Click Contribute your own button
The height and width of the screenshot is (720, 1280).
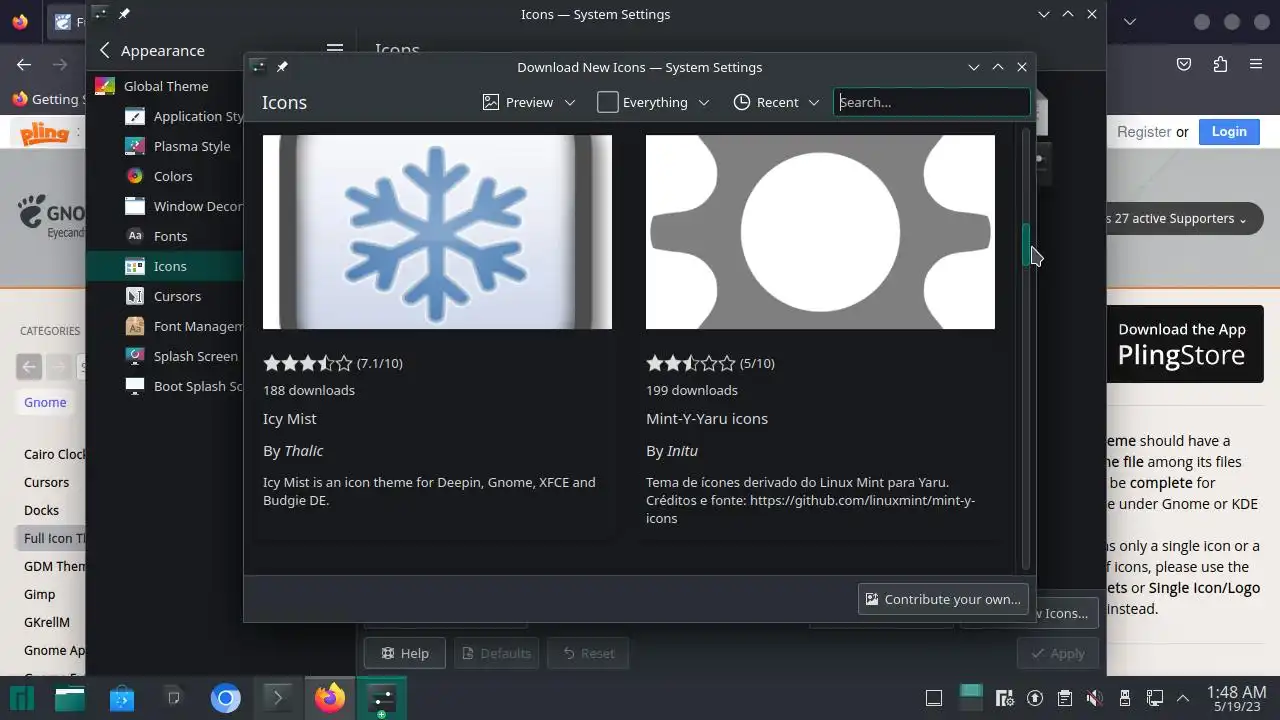click(x=943, y=599)
